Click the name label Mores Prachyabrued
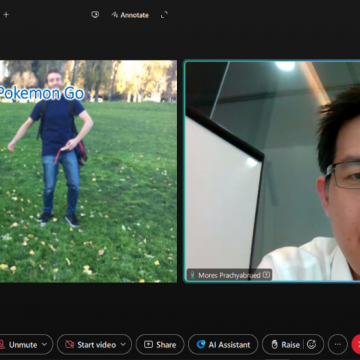The height and width of the screenshot is (360, 360). click(x=230, y=275)
